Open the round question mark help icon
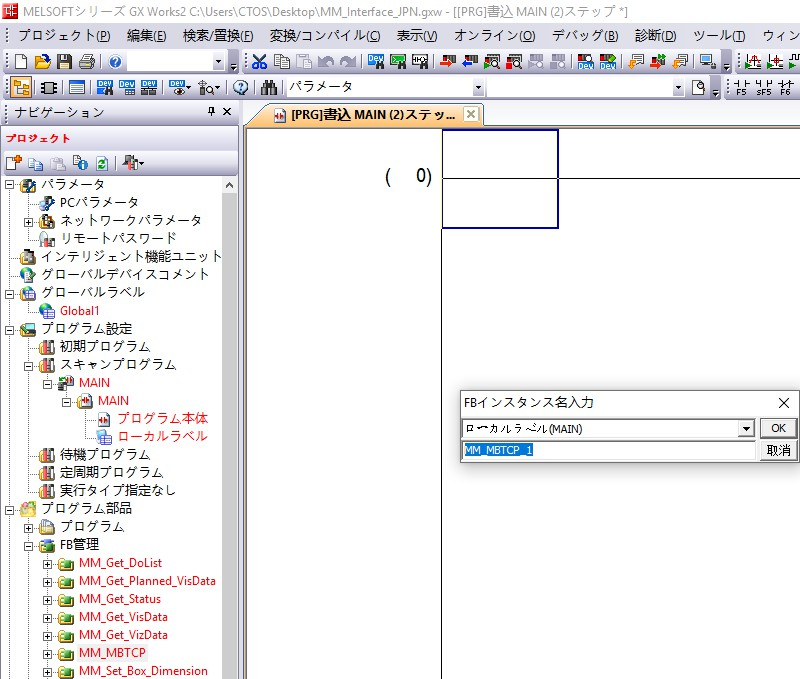Screen dimensions: 800x679 tap(240, 88)
